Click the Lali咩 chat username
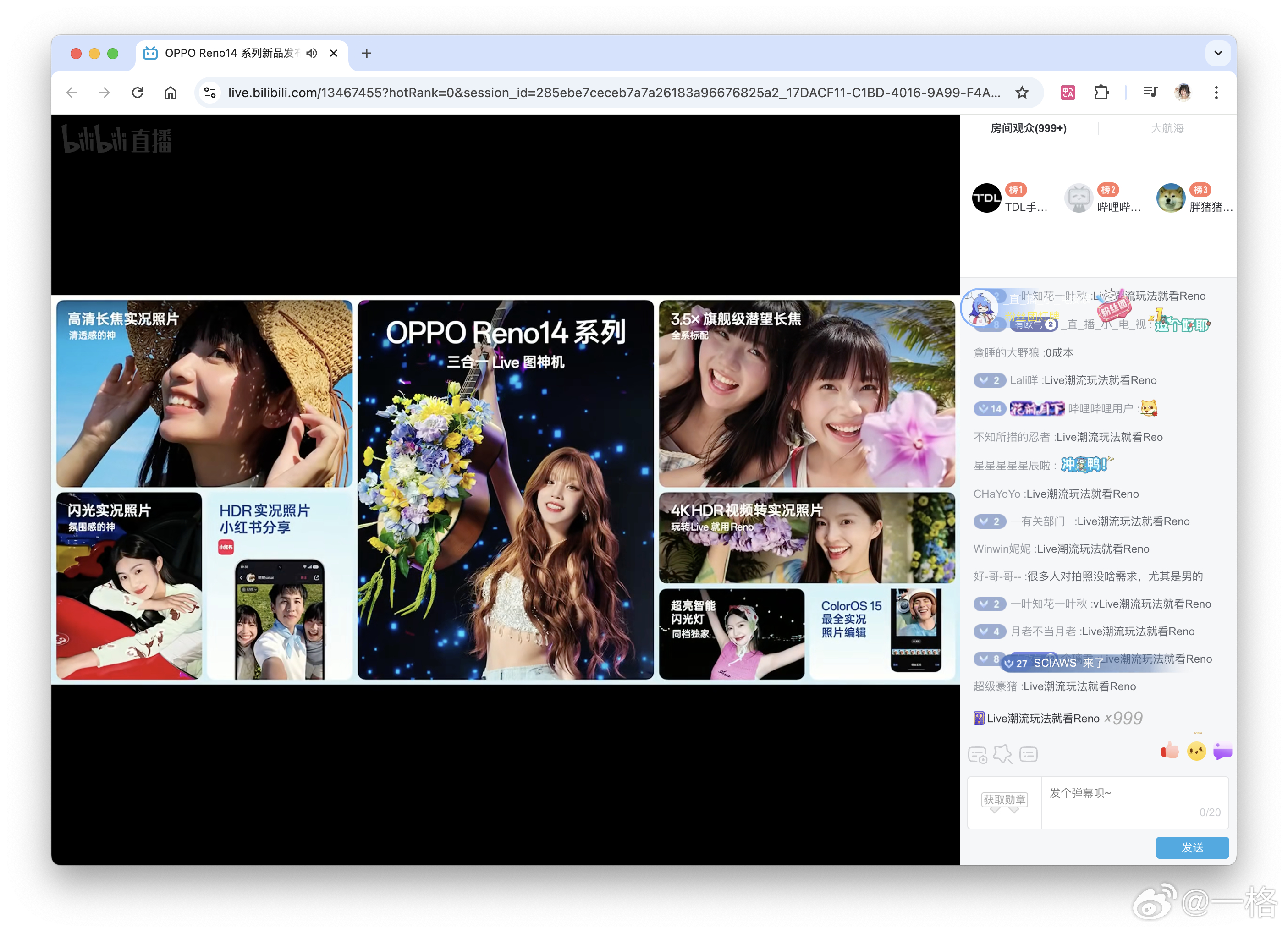 tap(1024, 380)
